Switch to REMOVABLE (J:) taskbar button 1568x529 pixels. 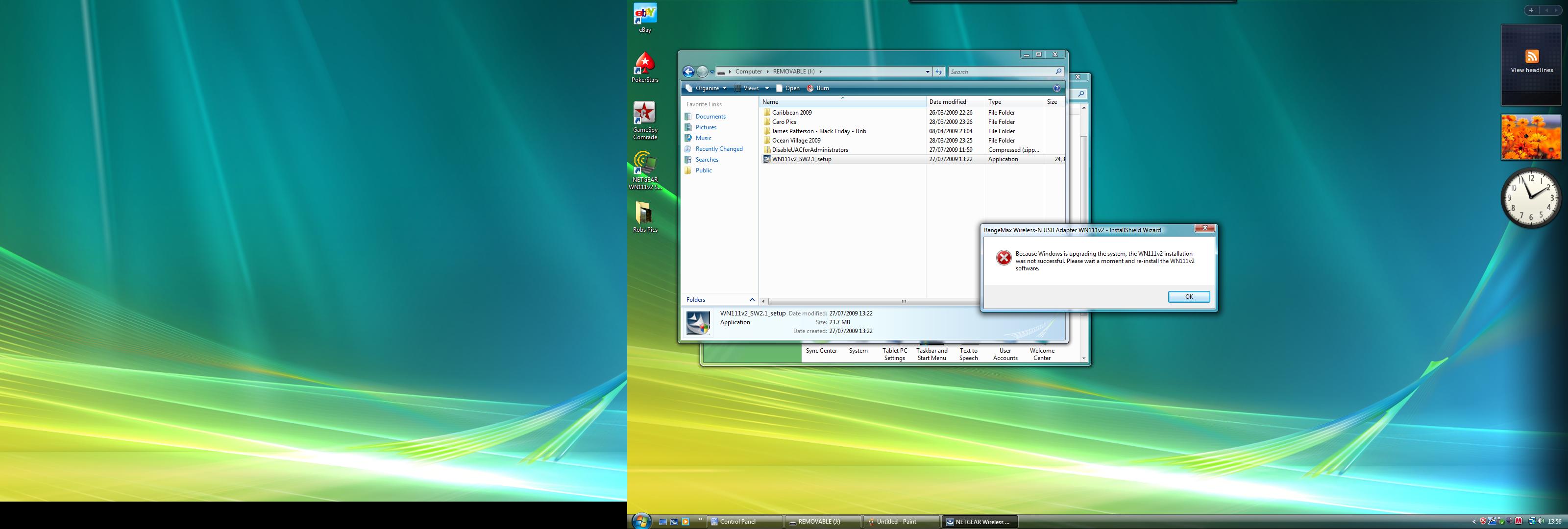pyautogui.click(x=823, y=522)
